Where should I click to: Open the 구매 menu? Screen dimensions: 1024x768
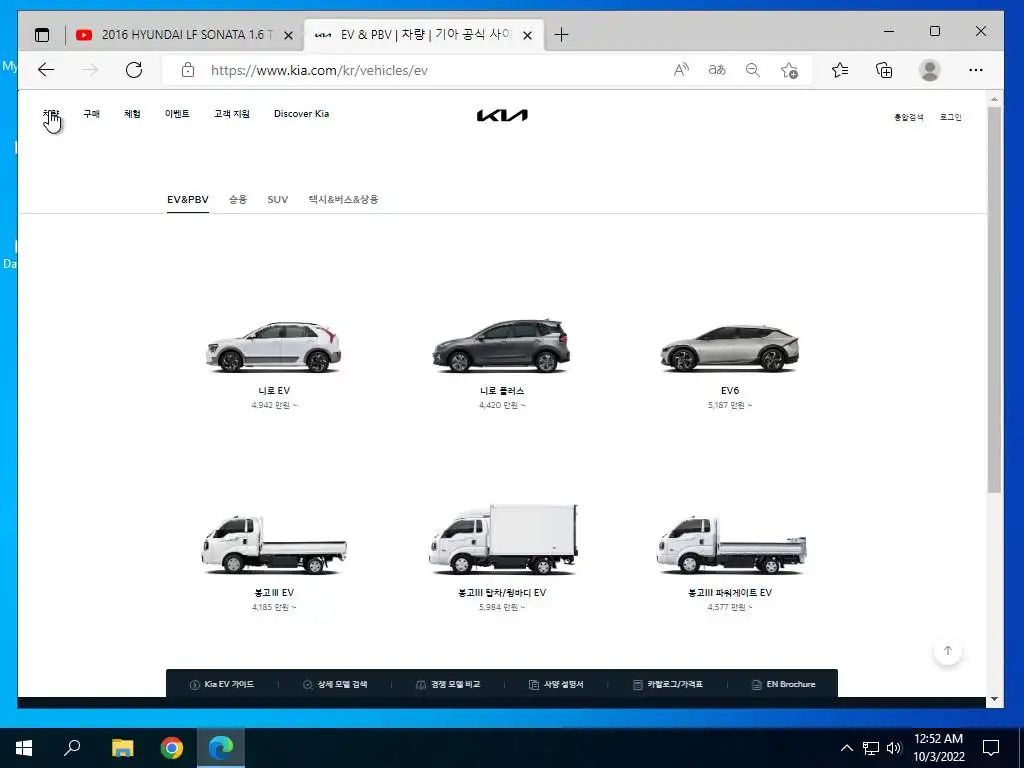tap(91, 114)
